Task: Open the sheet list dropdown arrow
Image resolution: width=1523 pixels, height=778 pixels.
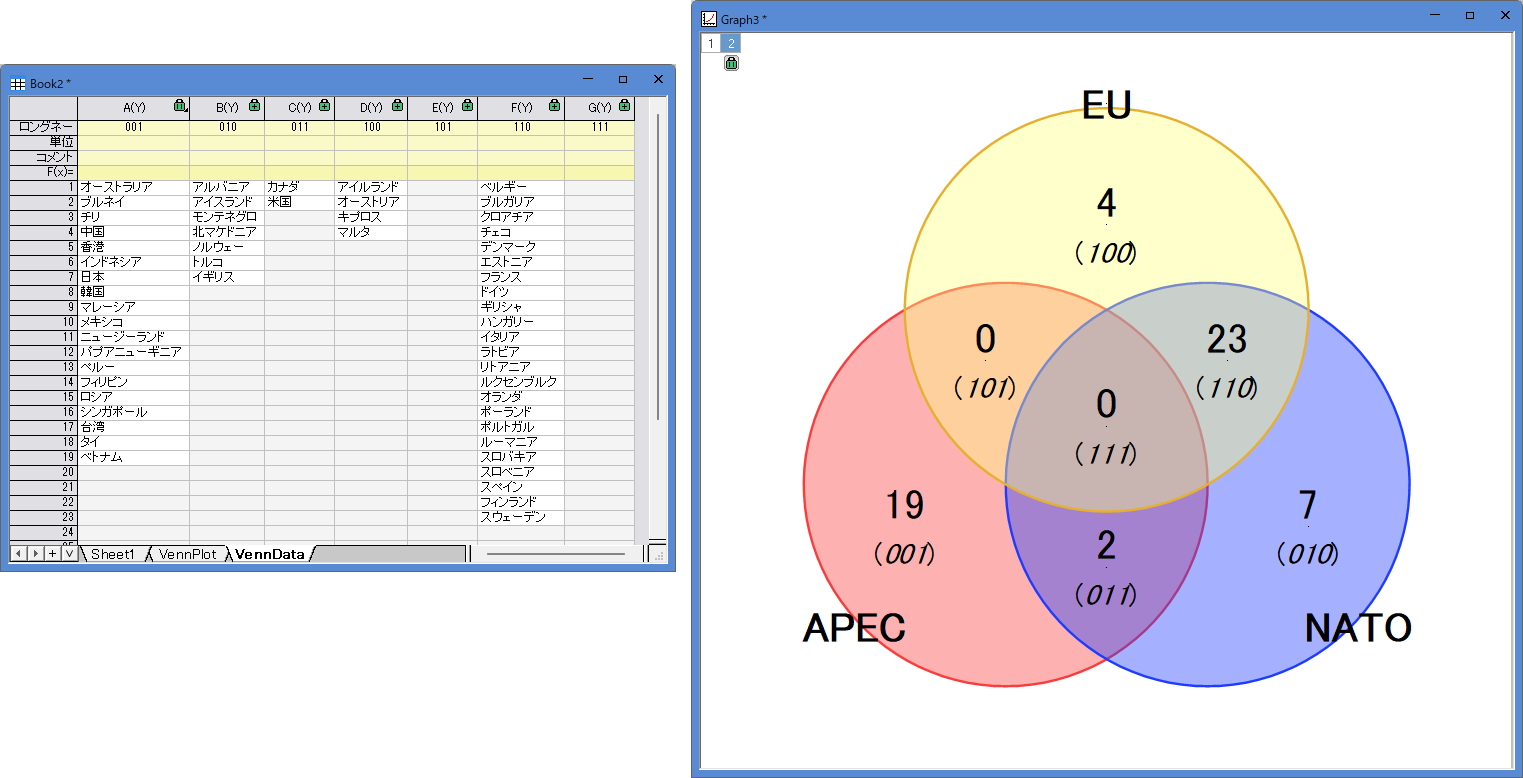Action: 69,553
